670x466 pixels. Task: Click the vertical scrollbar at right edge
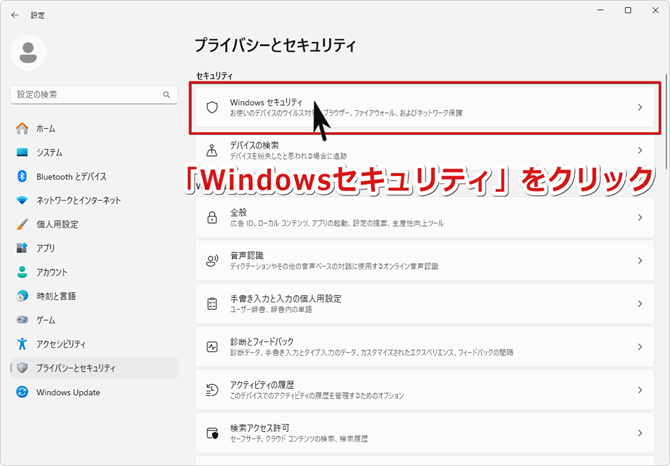coord(666,124)
